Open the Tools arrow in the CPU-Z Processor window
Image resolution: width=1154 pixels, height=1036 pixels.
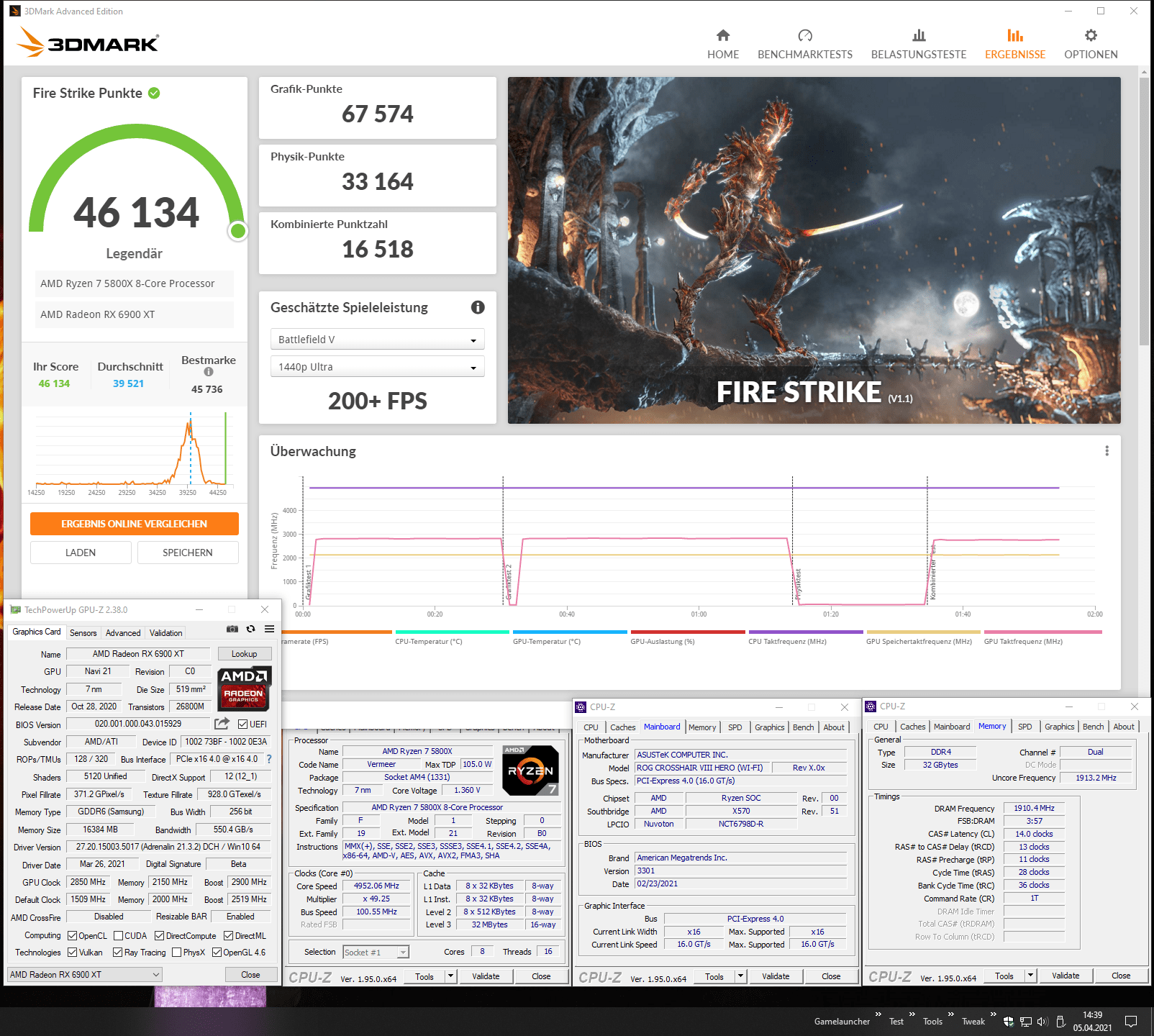(x=451, y=976)
